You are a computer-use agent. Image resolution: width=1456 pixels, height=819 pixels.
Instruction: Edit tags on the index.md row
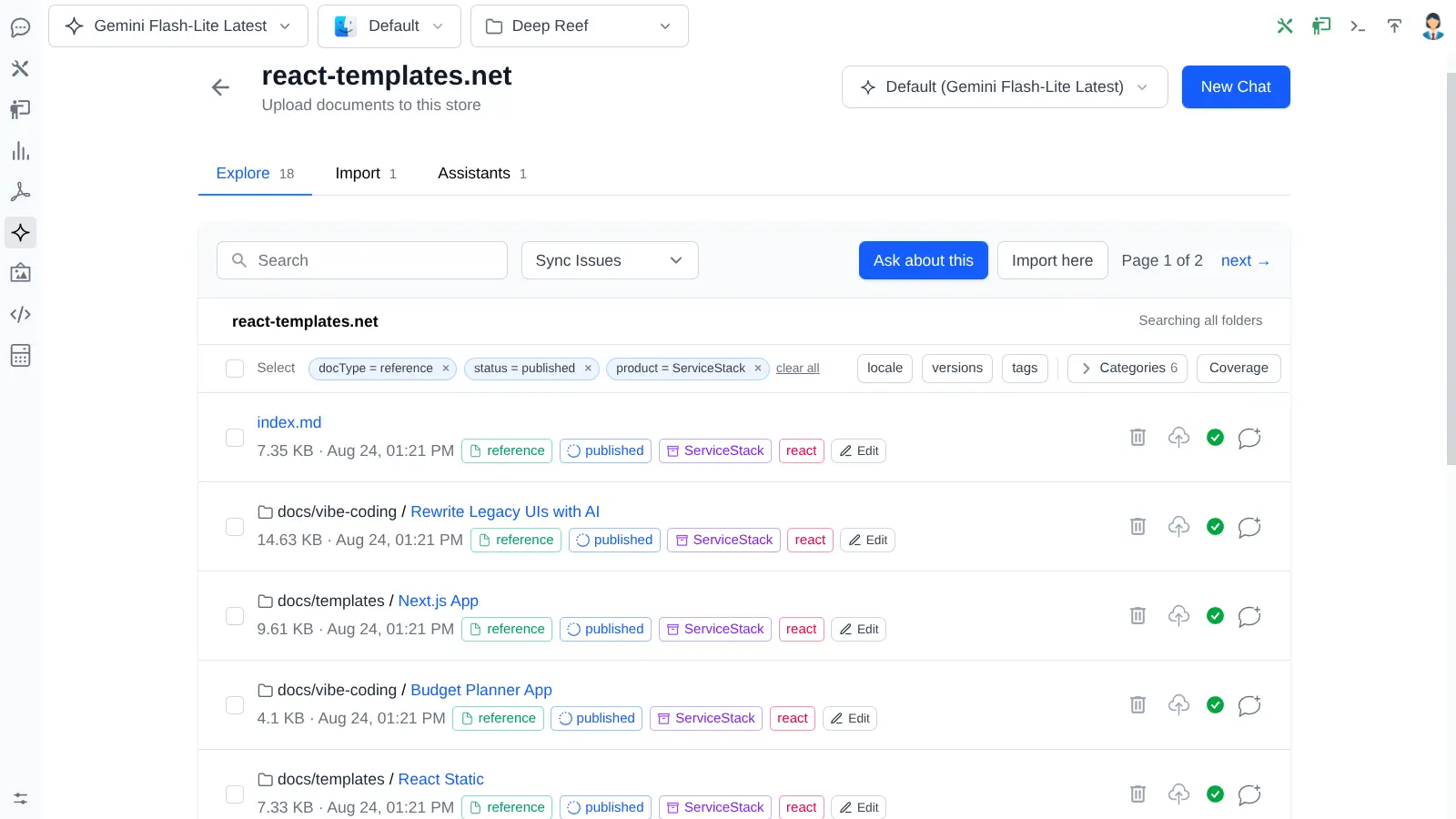click(x=858, y=450)
